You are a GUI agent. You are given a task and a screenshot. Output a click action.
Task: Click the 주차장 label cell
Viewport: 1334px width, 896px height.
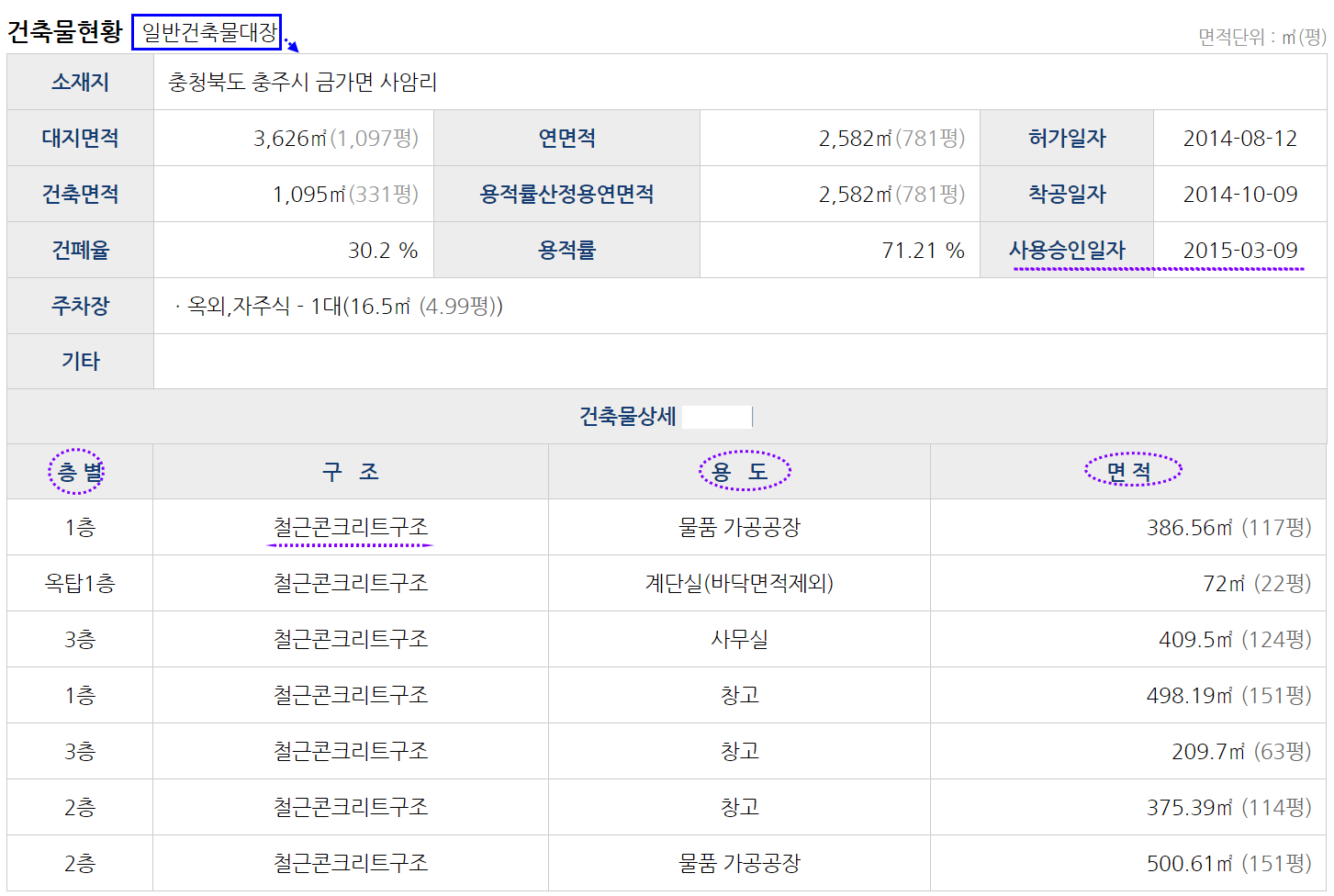[x=80, y=306]
